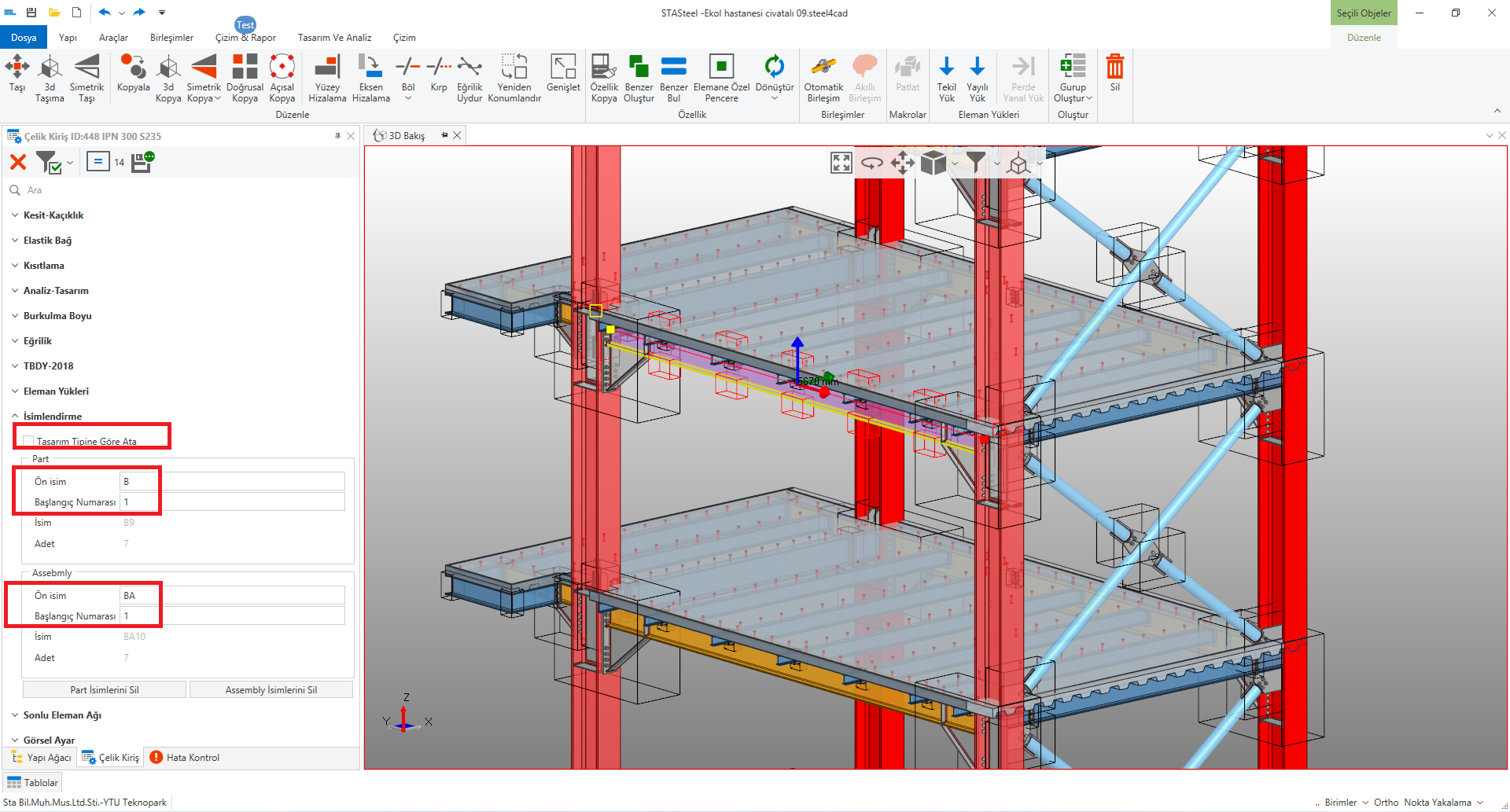
Task: Click the Part İsimlerini Sil button
Action: pos(105,690)
